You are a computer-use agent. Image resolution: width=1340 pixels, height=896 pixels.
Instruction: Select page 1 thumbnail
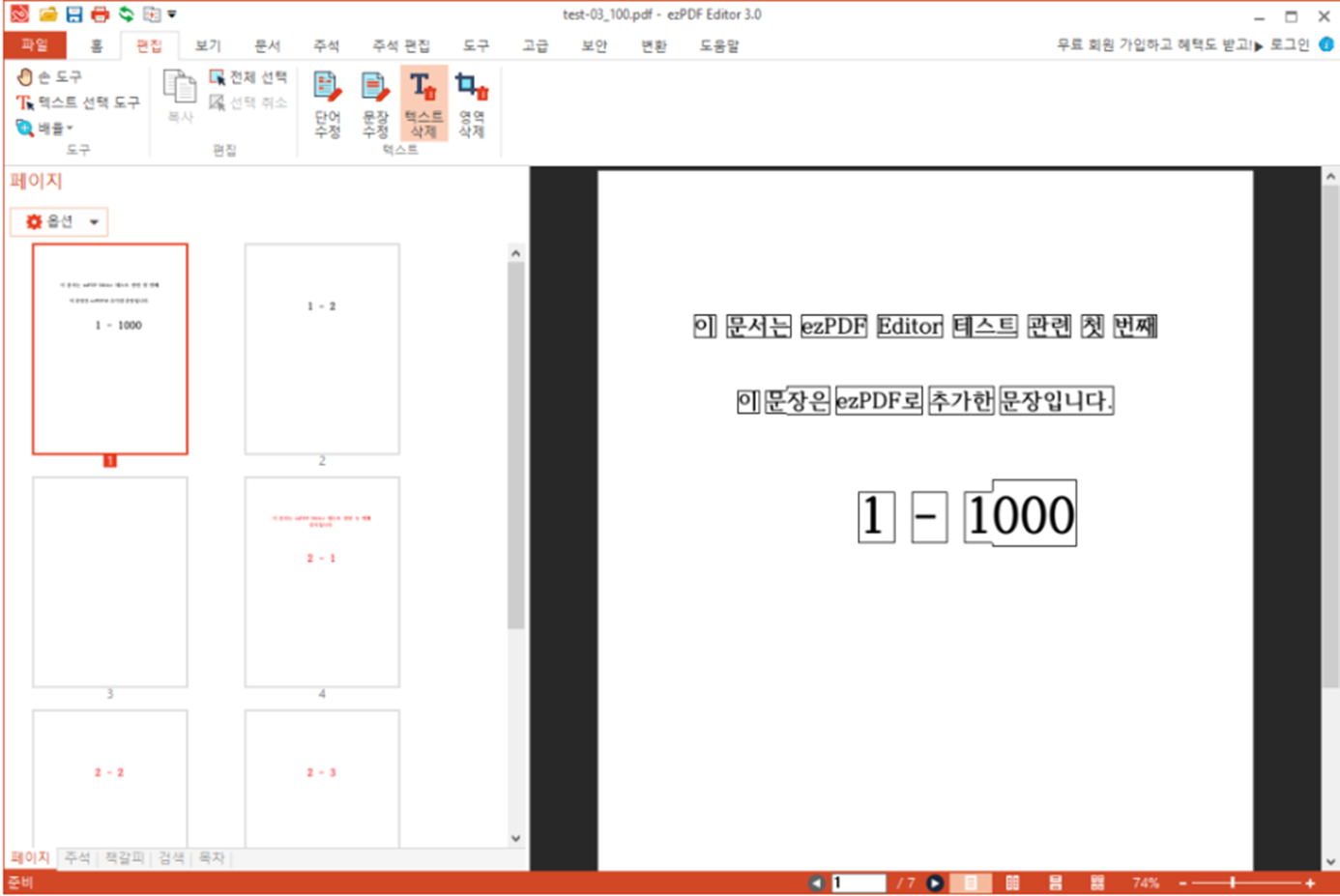110,349
